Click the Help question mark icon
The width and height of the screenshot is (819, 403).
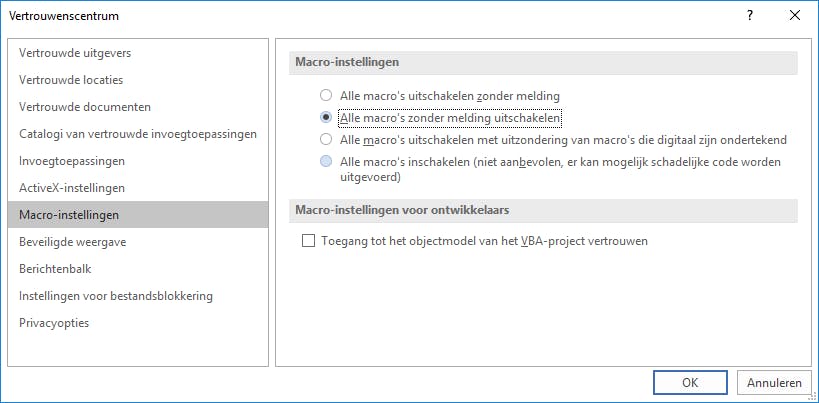[x=749, y=16]
